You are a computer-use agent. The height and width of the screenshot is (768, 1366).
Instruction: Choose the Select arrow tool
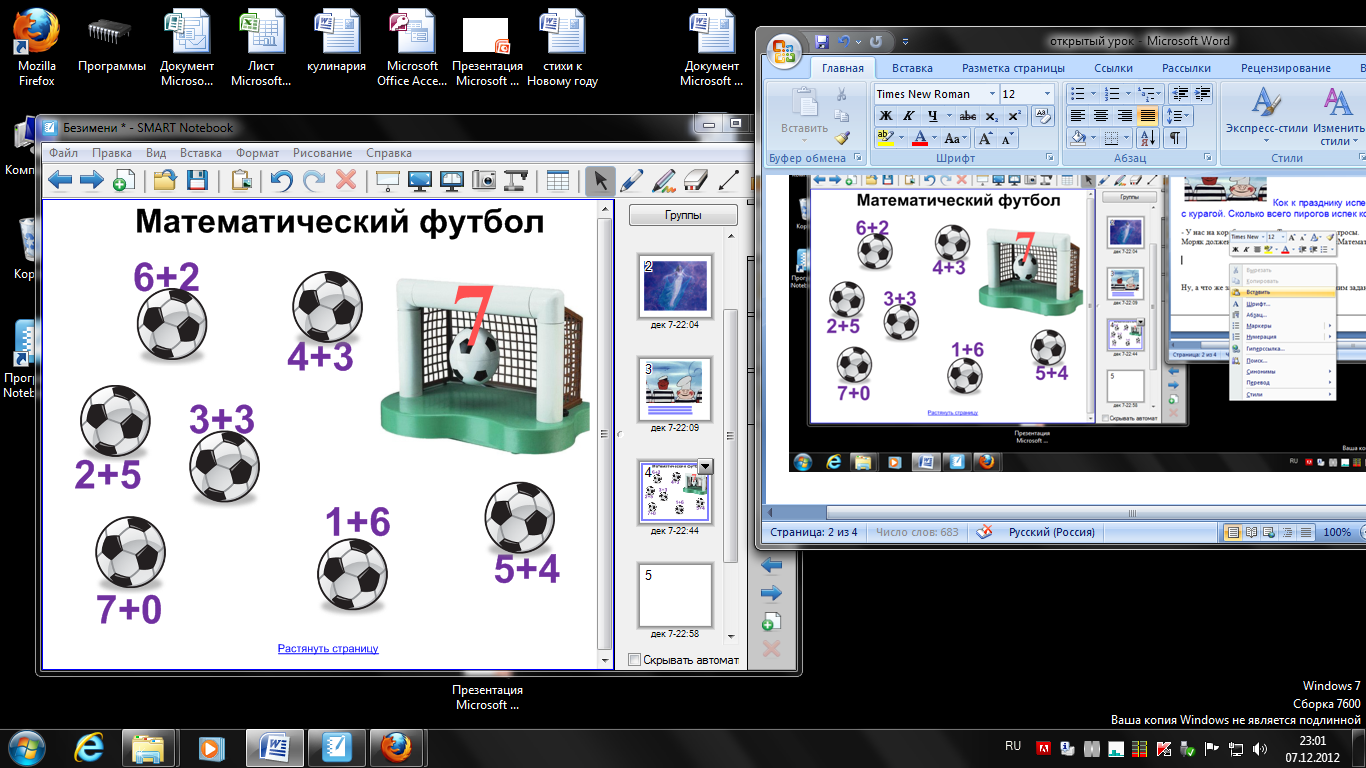coord(600,180)
